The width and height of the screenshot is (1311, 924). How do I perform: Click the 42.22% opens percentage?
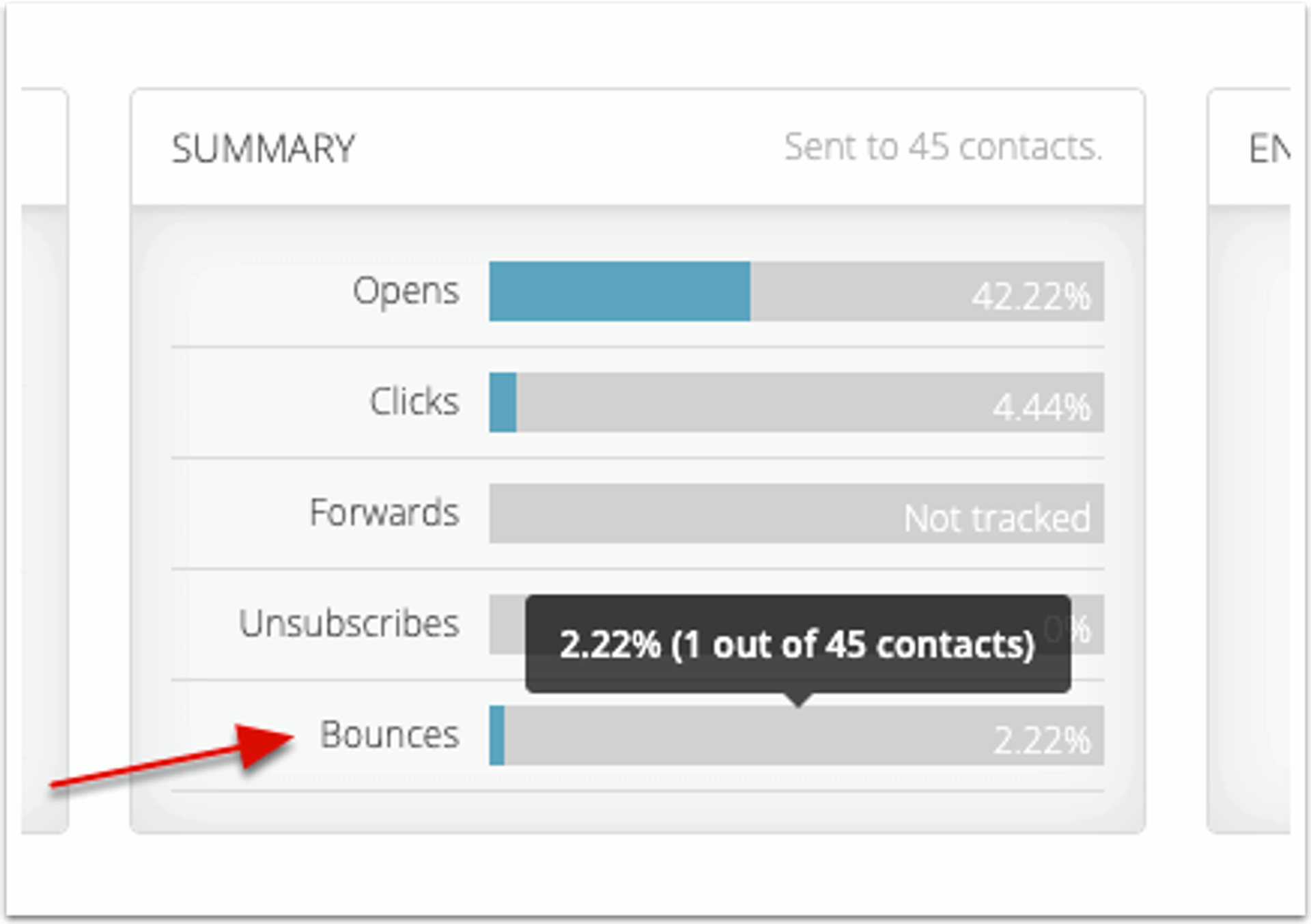point(1030,297)
